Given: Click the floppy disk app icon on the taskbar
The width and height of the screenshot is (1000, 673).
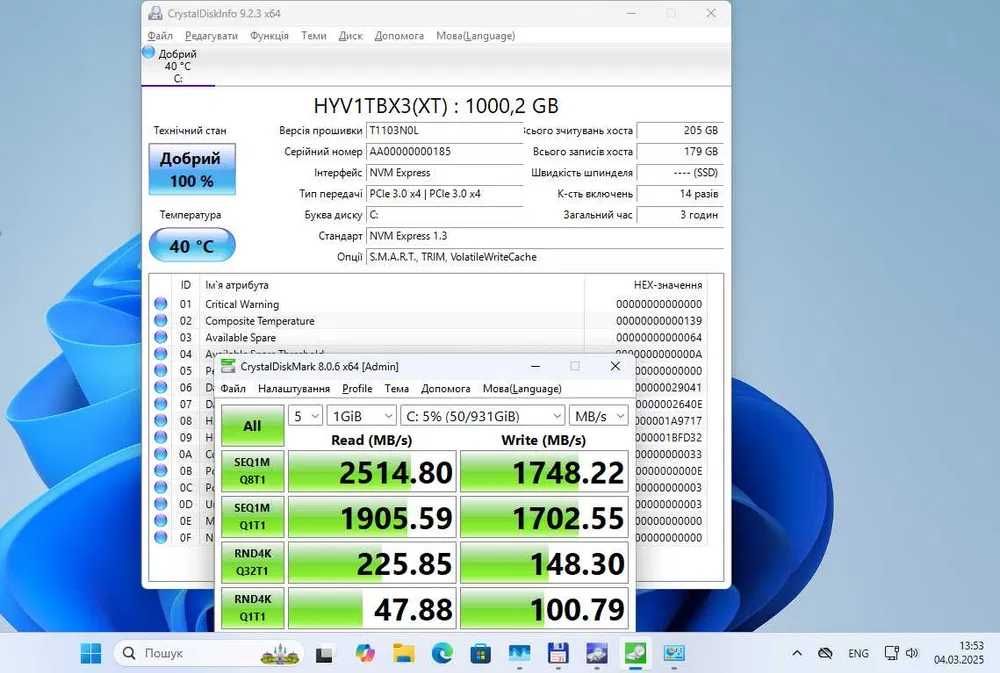Looking at the screenshot, I should (x=558, y=653).
